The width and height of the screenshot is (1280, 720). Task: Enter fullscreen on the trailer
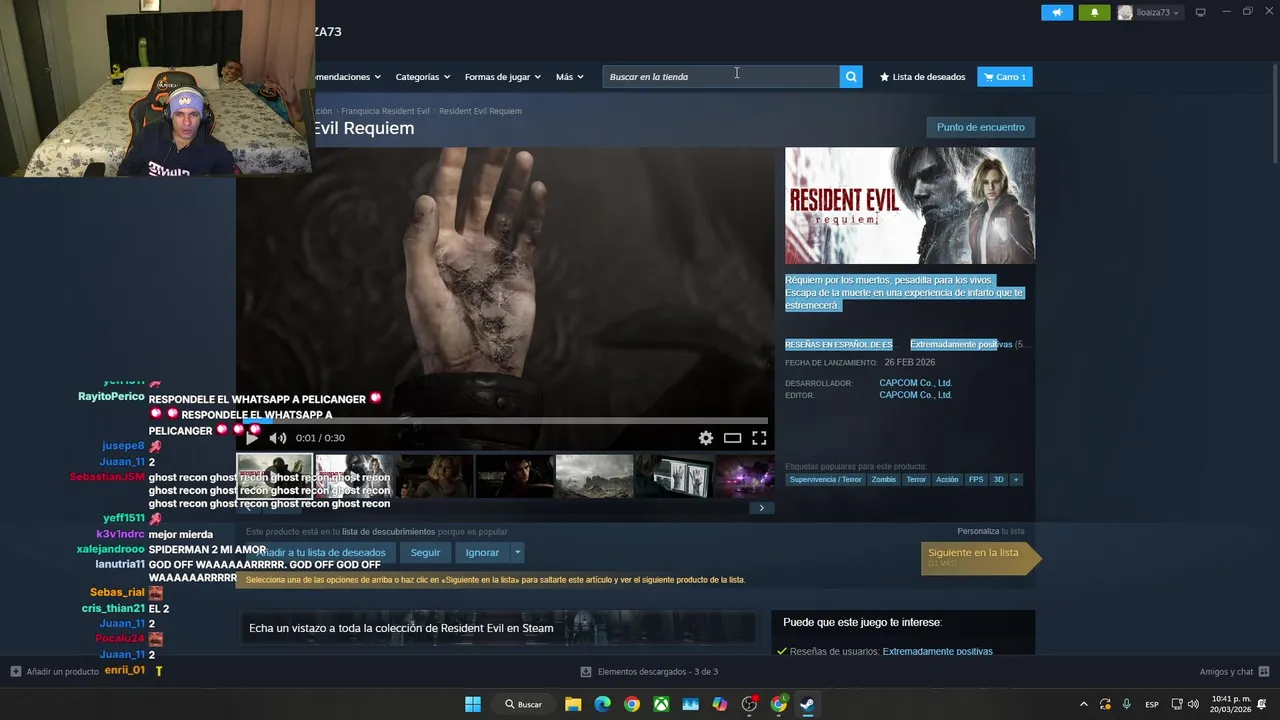pos(759,438)
